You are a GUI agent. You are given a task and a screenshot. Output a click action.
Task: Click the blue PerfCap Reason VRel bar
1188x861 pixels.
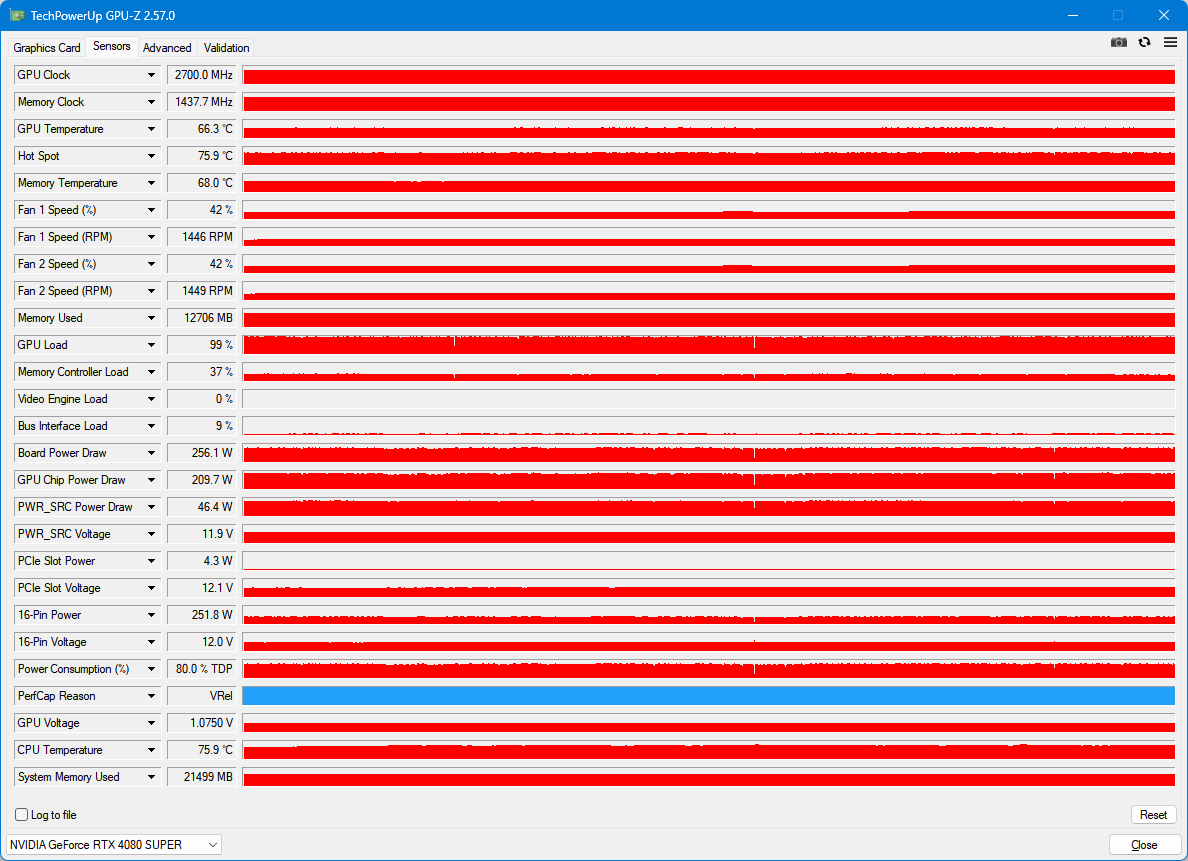point(708,696)
